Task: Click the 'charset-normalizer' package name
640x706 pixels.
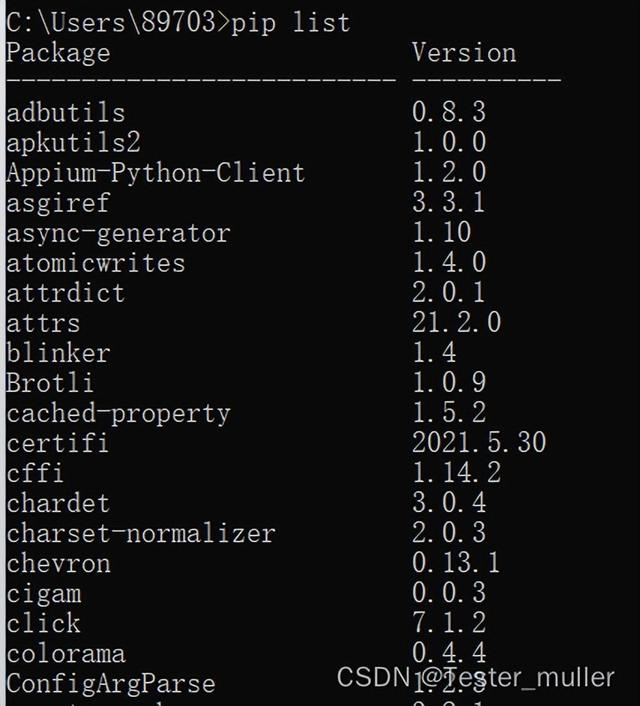Action: tap(140, 533)
